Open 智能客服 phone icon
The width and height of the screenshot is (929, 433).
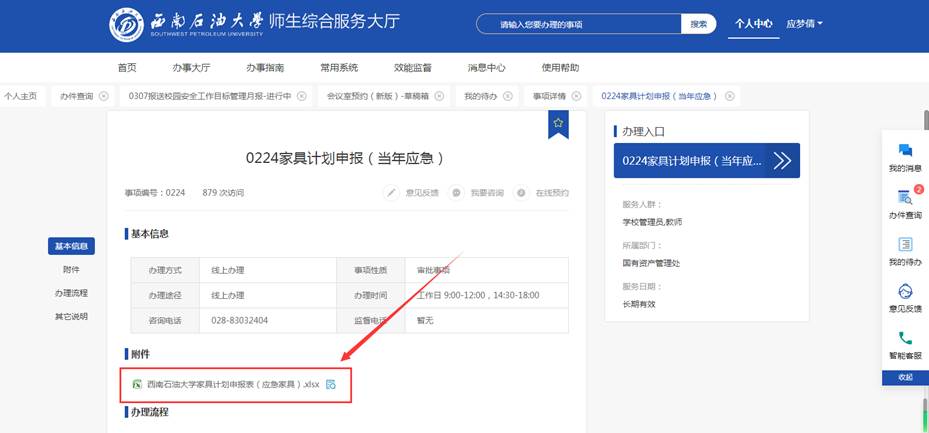[x=905, y=338]
